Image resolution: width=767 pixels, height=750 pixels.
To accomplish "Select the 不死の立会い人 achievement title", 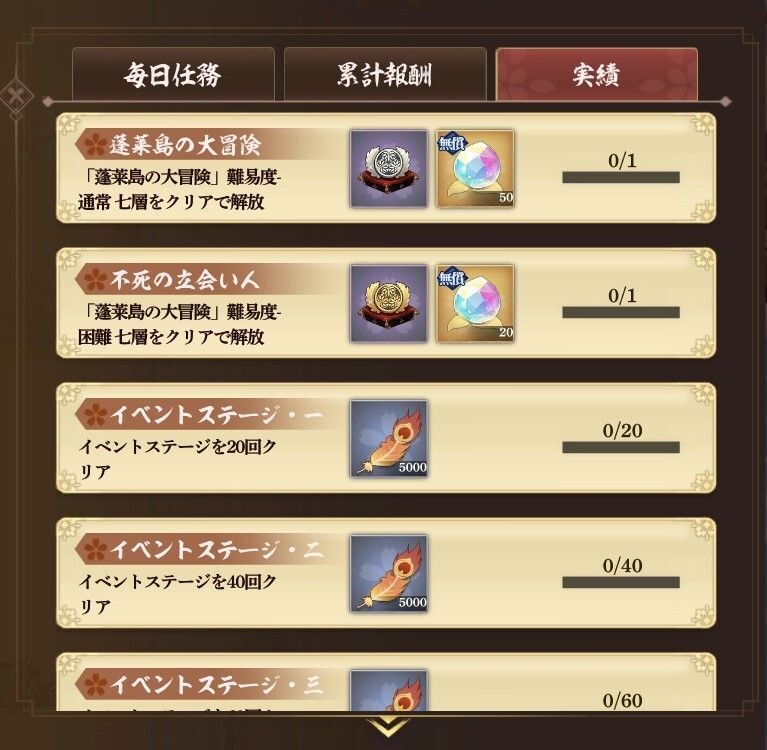I will point(184,280).
